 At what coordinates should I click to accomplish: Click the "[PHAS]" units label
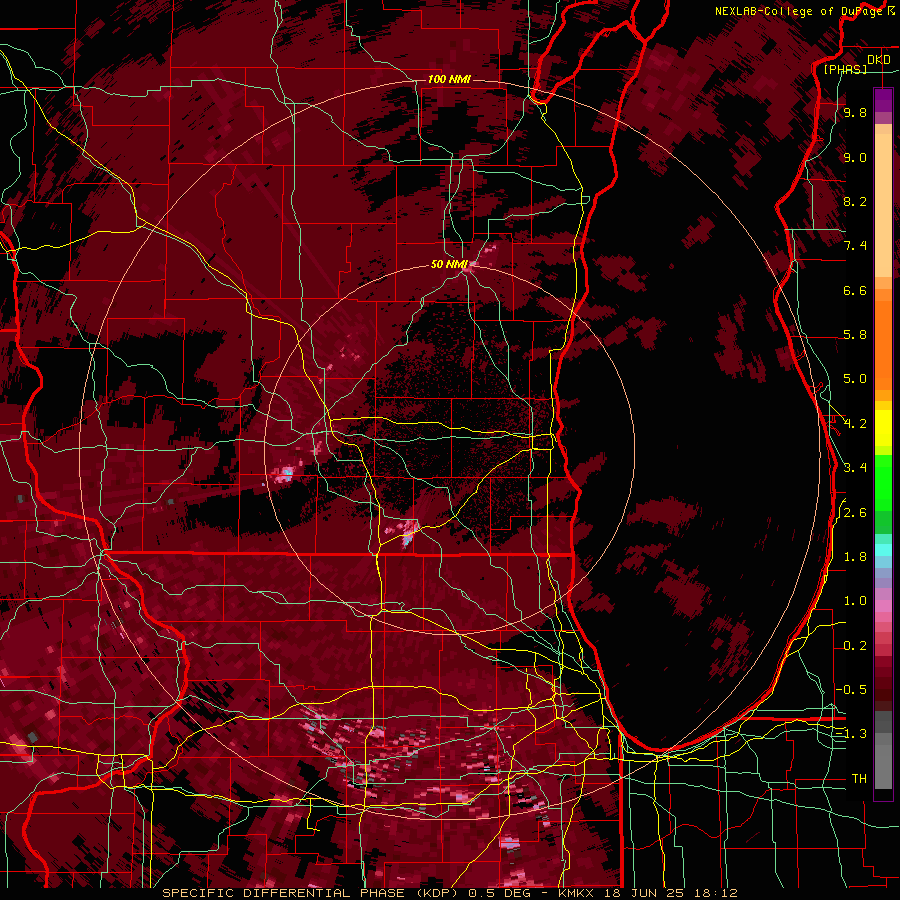point(845,69)
